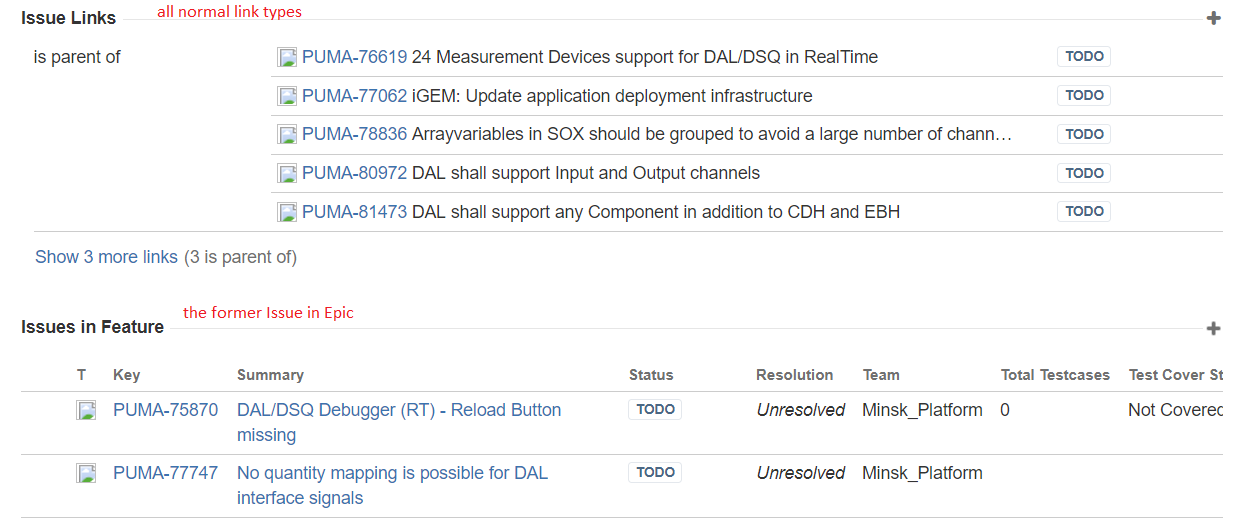Screen dimensions: 1242x524
Task: Expand 'Show 3 more links'
Action: 106,257
